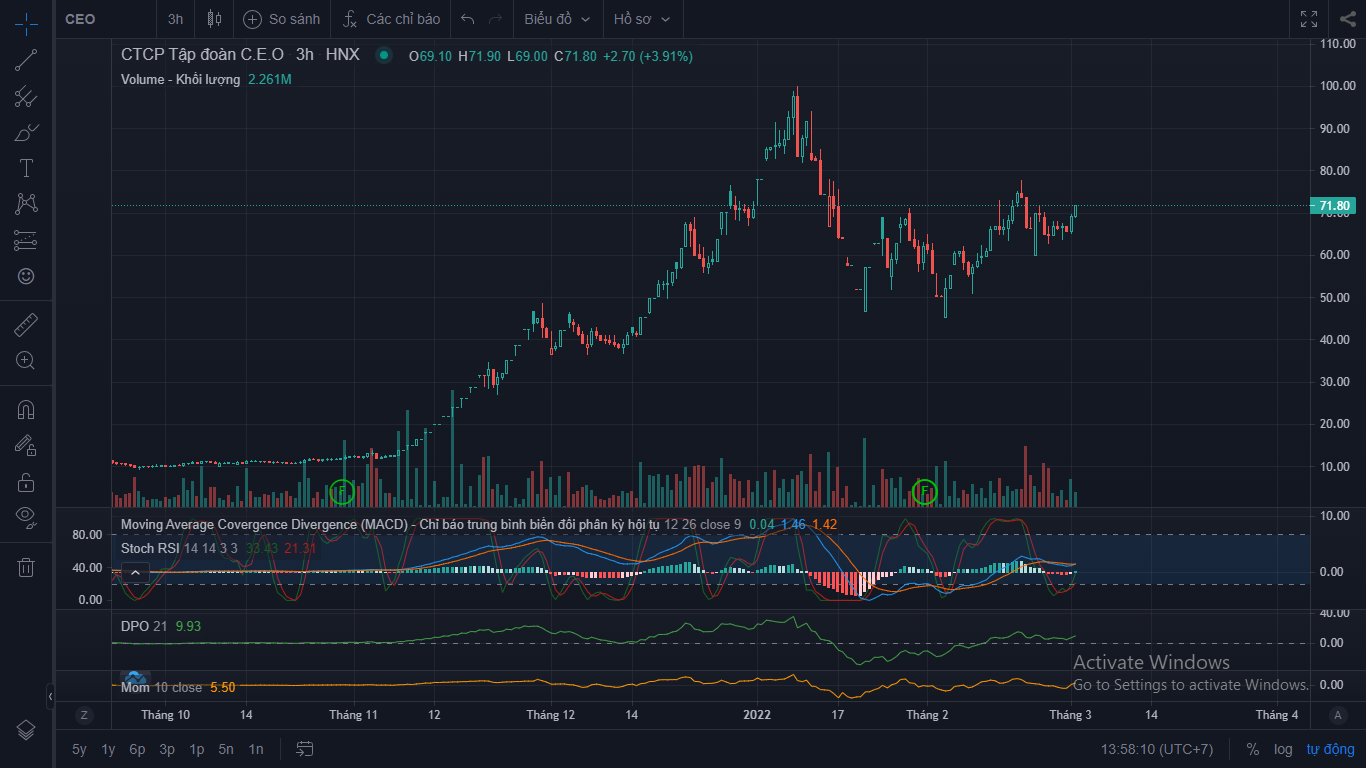This screenshot has width=1366, height=768.
Task: Select the ruler measure tool
Action: click(26, 325)
